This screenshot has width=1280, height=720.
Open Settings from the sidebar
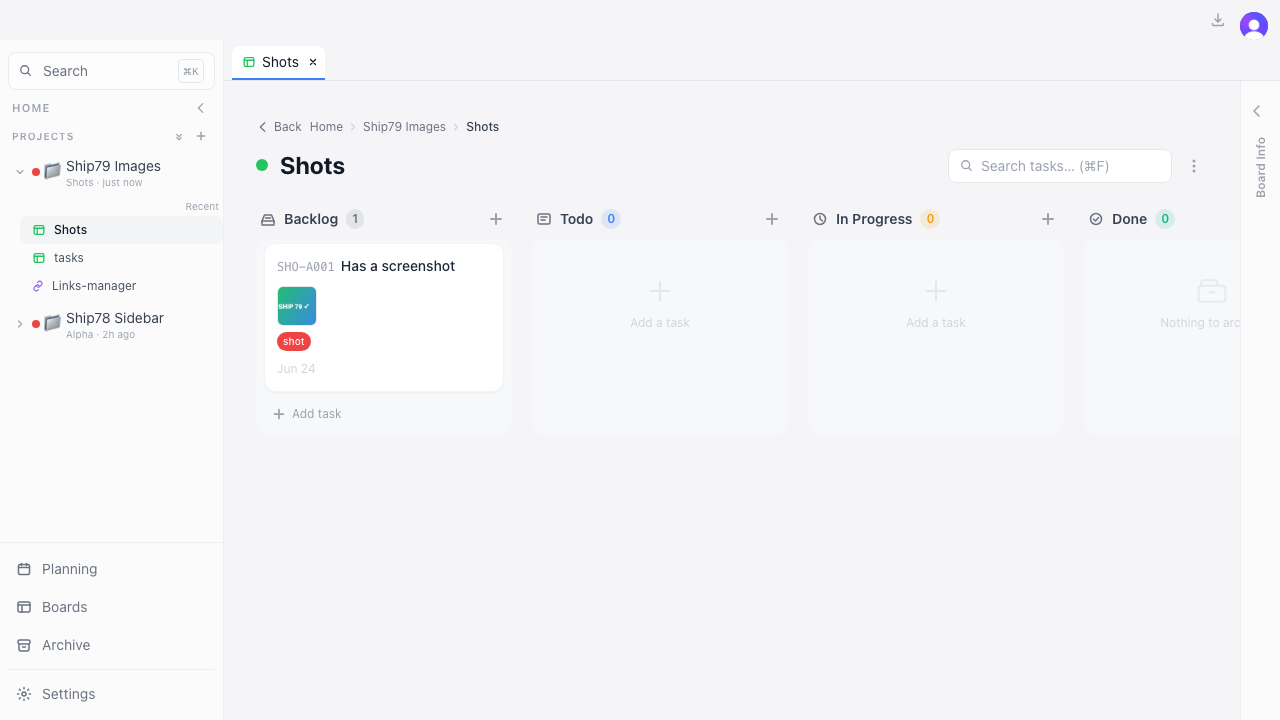(112, 694)
